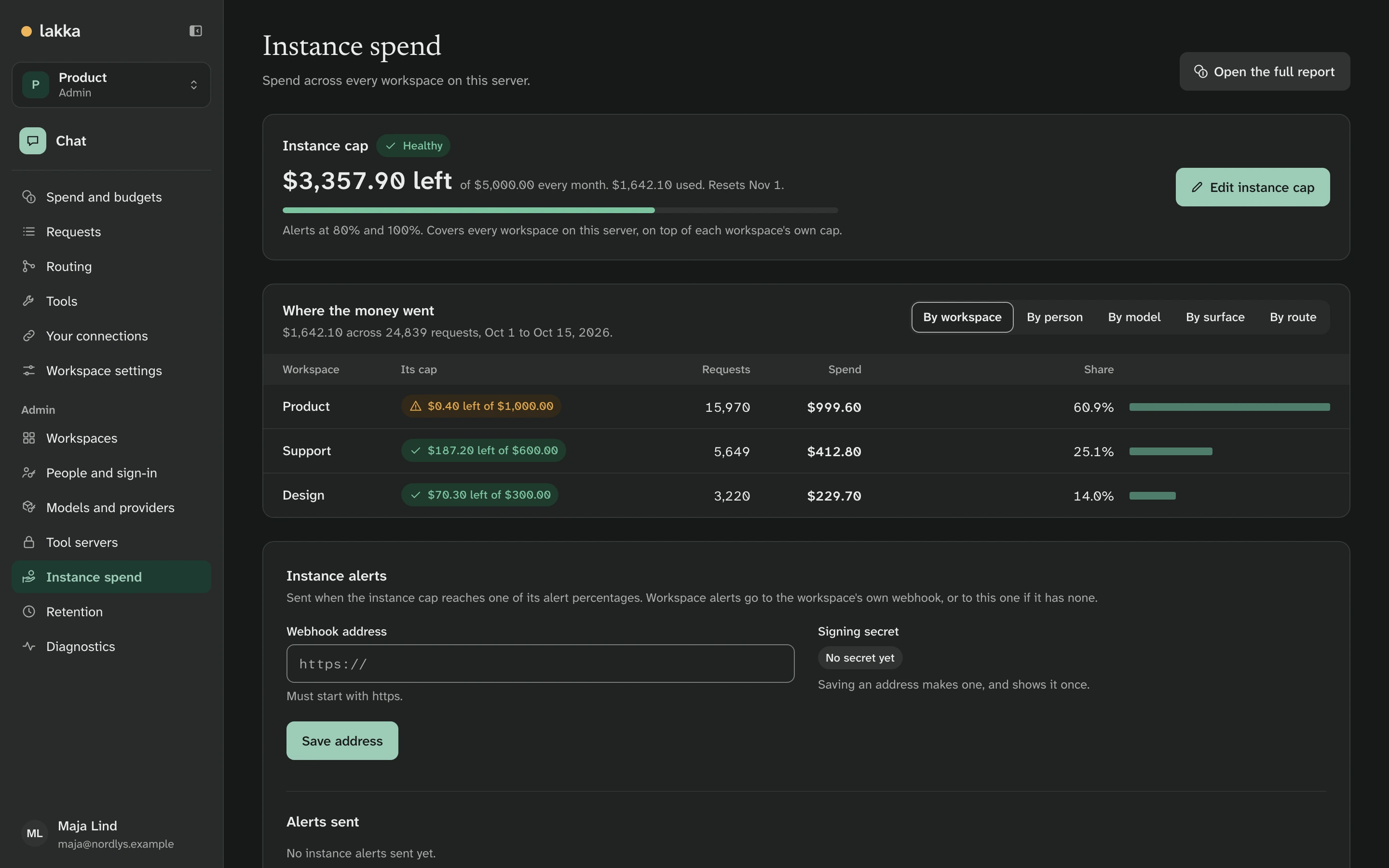1389x868 pixels.
Task: Switch to the By surface tab
Action: [x=1215, y=317]
